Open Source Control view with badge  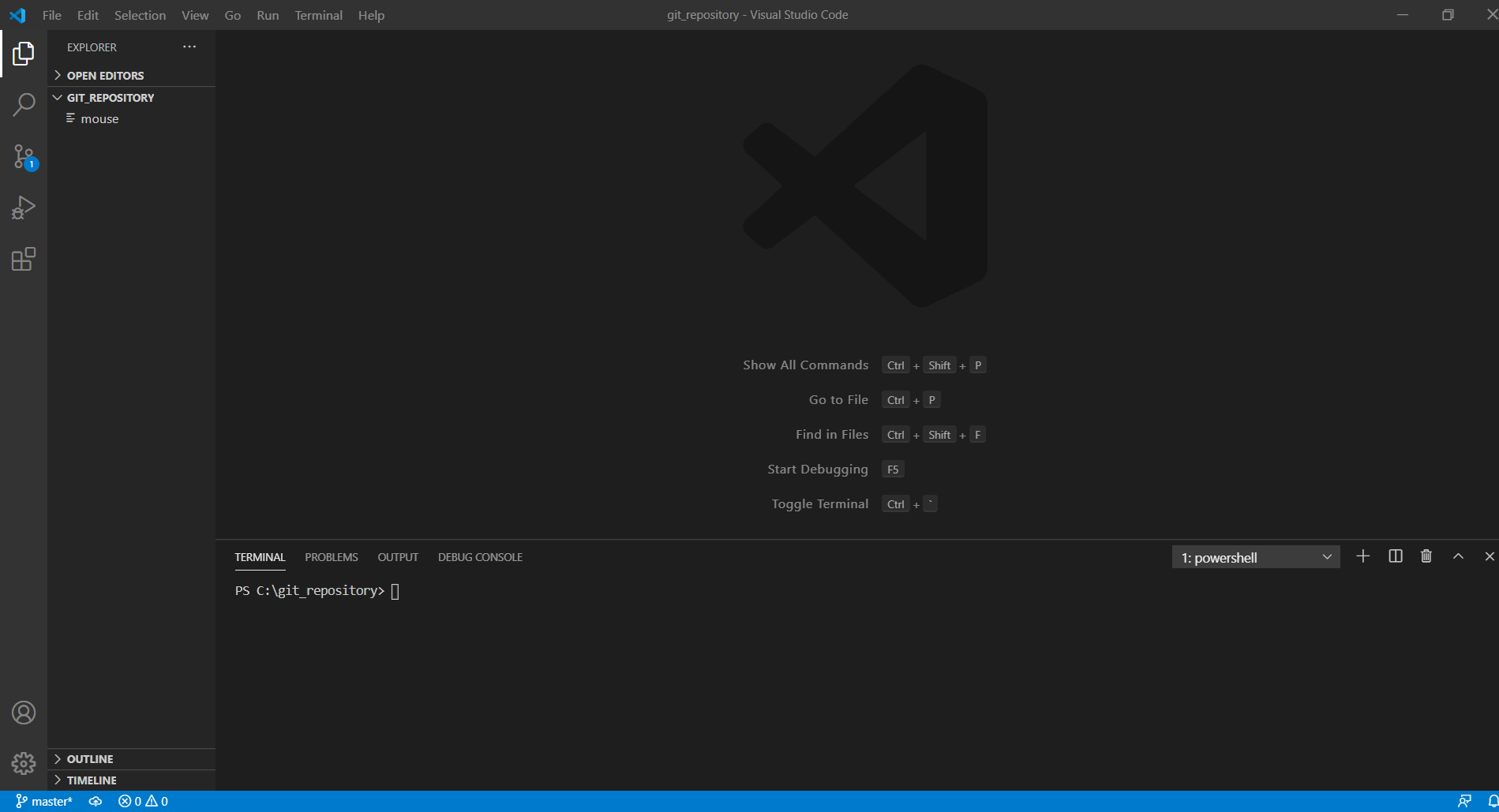(24, 157)
